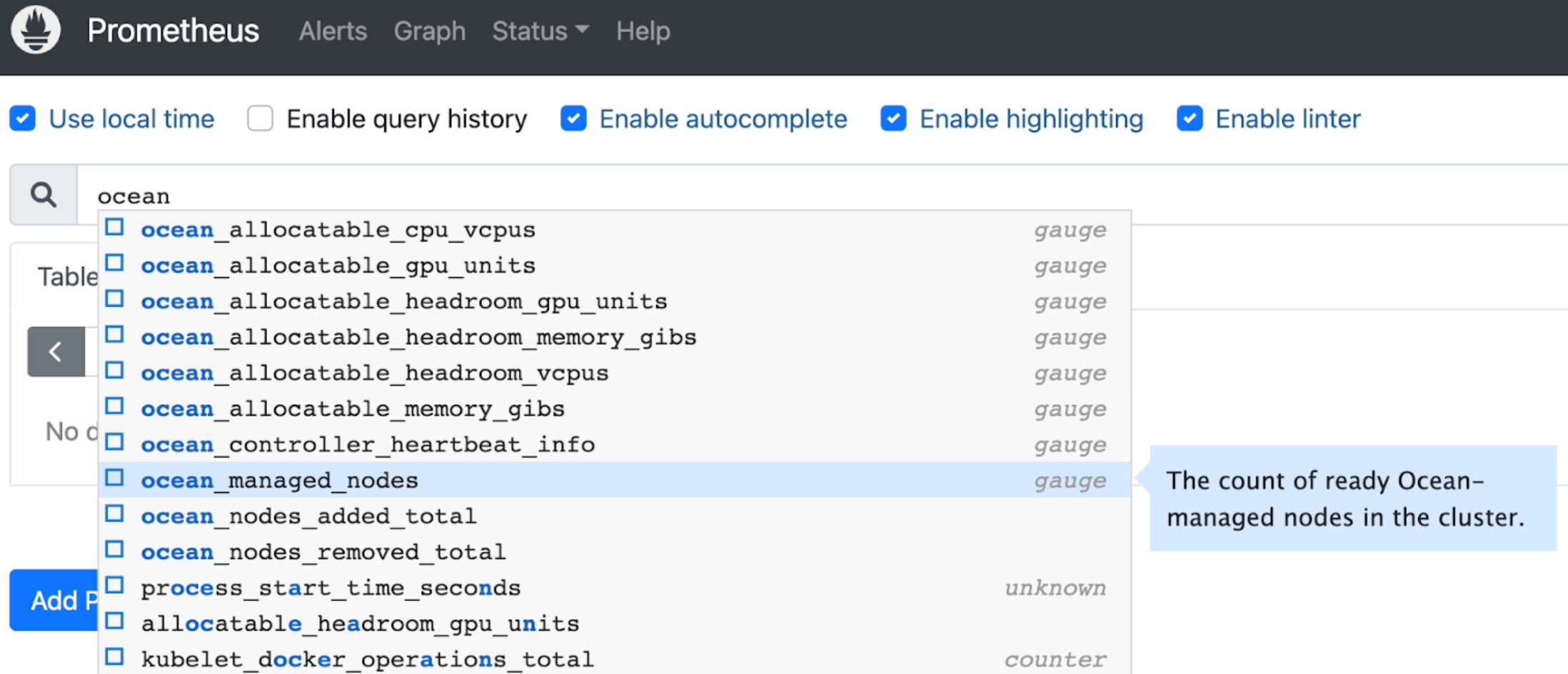This screenshot has width=1568, height=674.
Task: Click the icon beside ocean_managed_nodes suggestion
Action: 115,479
